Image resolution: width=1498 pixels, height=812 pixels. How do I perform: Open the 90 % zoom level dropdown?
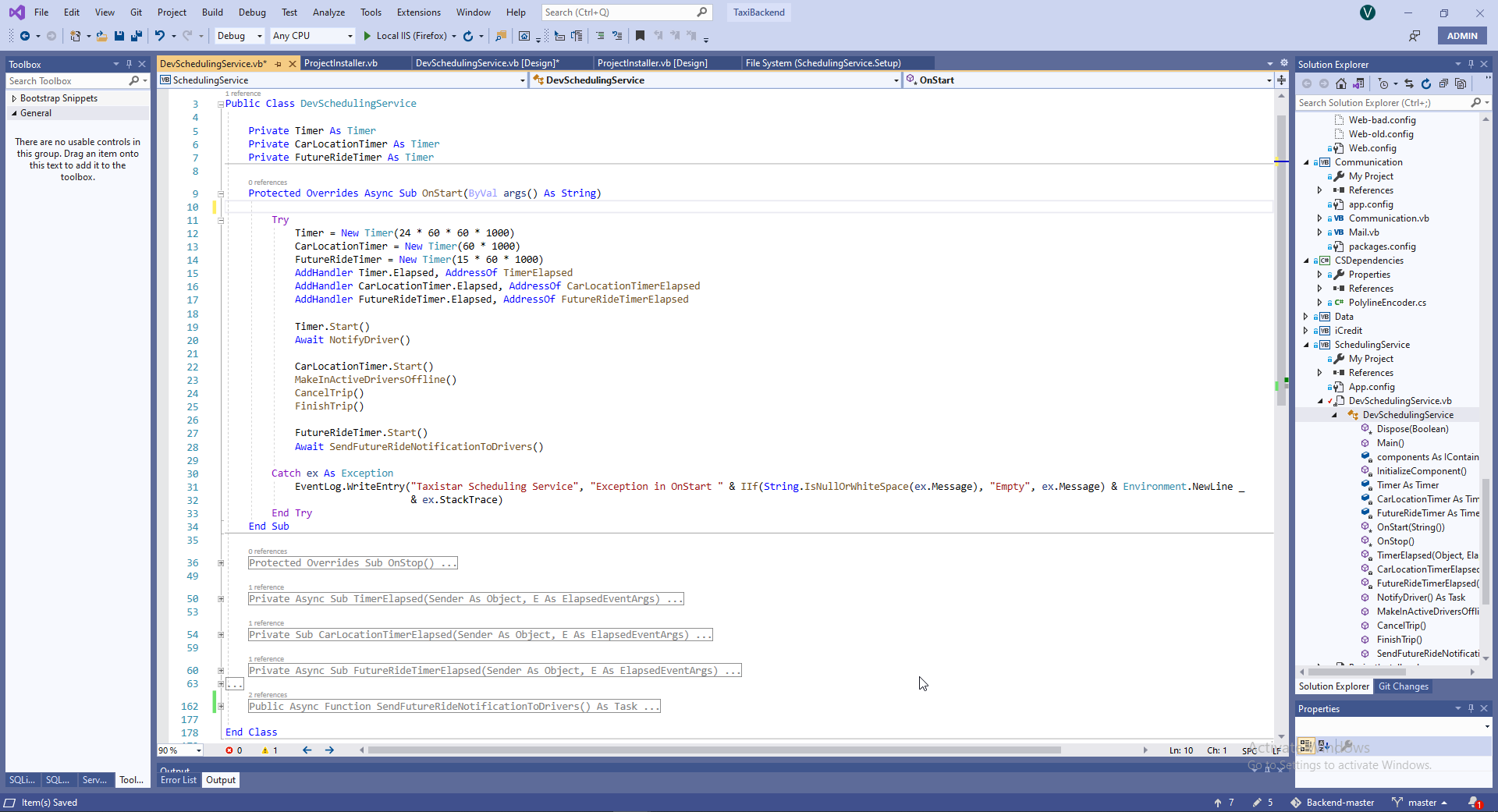click(180, 750)
